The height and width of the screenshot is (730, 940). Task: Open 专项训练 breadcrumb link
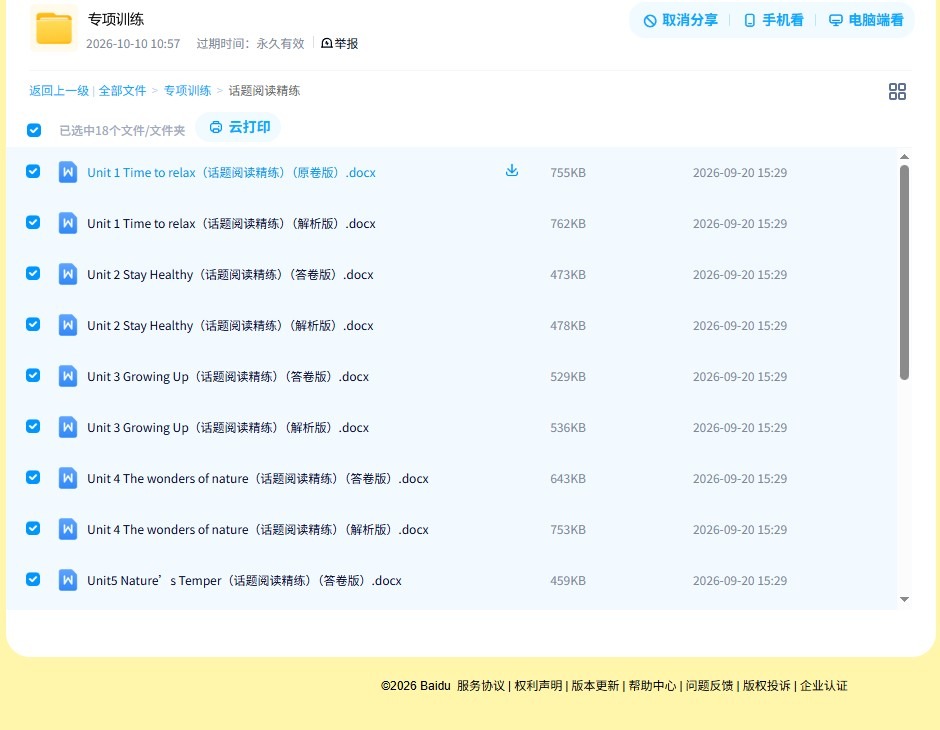pyautogui.click(x=187, y=91)
